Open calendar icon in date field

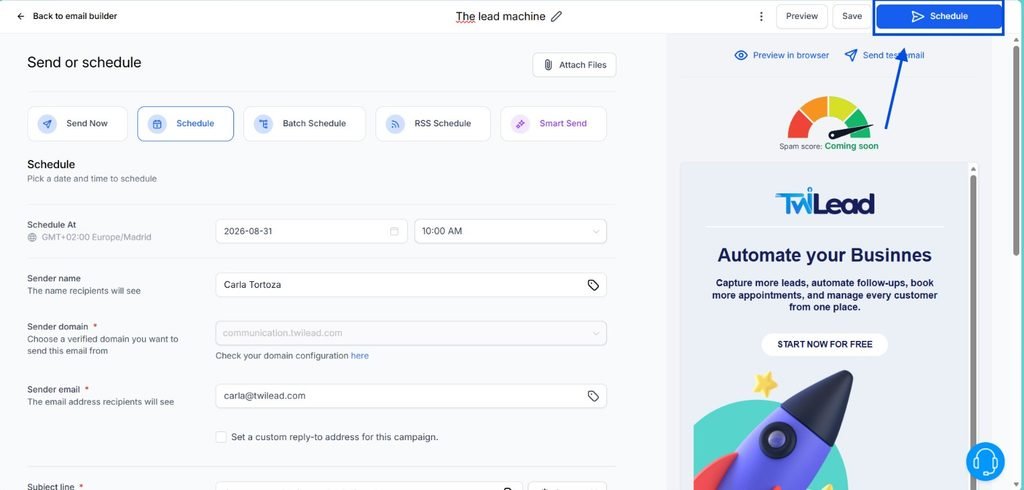(x=394, y=231)
